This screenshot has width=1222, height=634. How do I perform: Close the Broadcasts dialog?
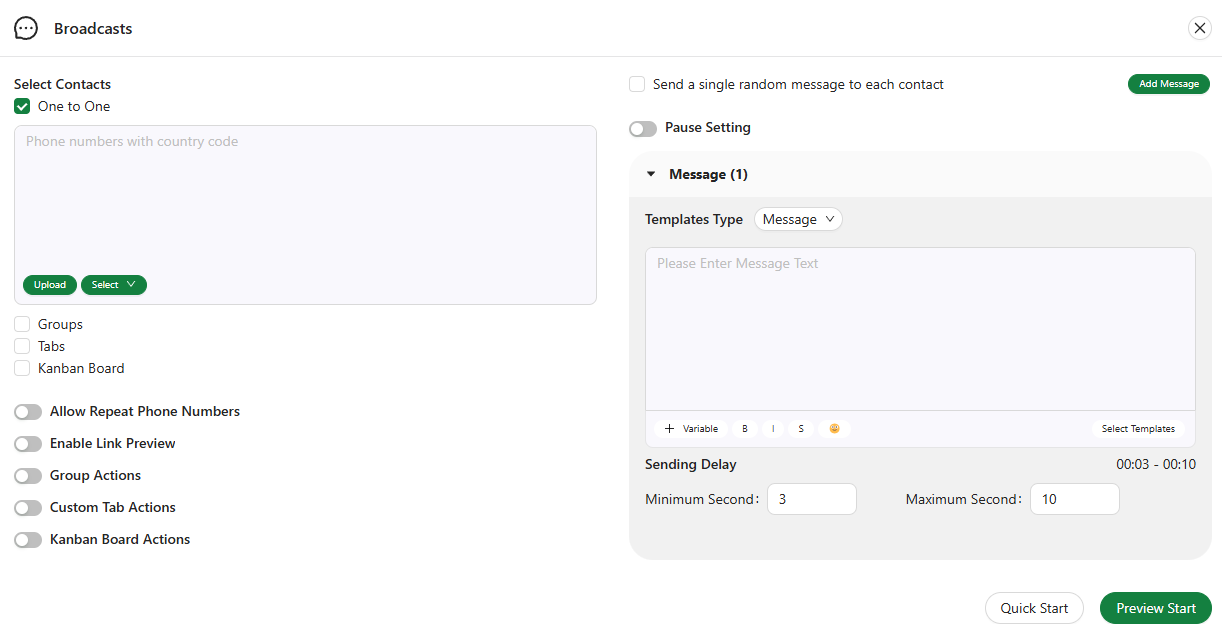coord(1199,29)
